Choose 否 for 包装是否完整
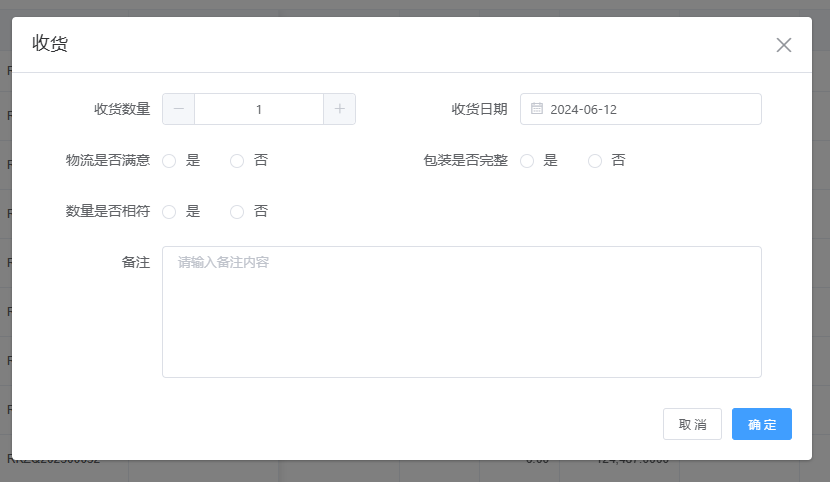Screen dimensions: 830x482 [596, 161]
